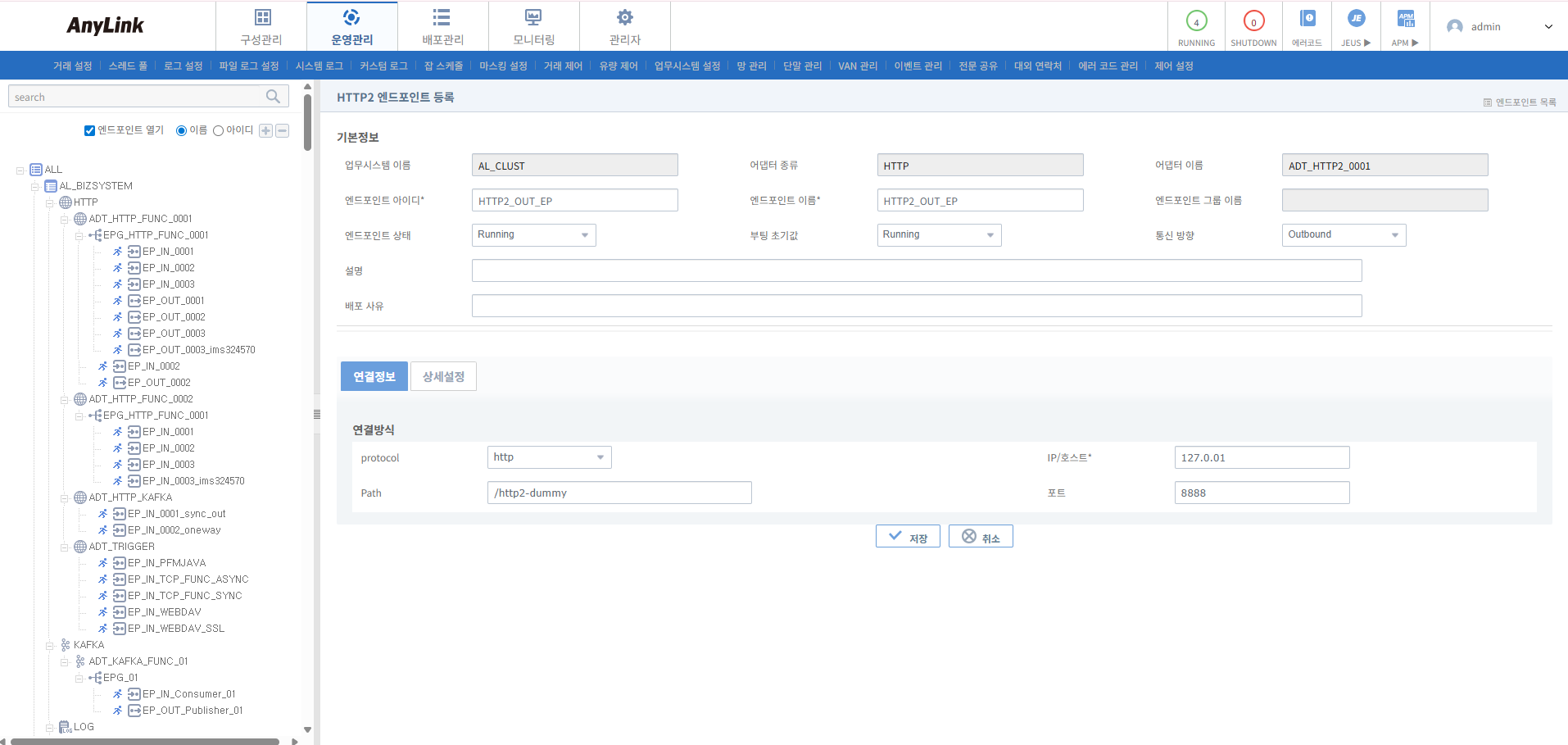Image resolution: width=1568 pixels, height=745 pixels.
Task: Click the green RUNNING status indicator
Action: coord(1195,25)
